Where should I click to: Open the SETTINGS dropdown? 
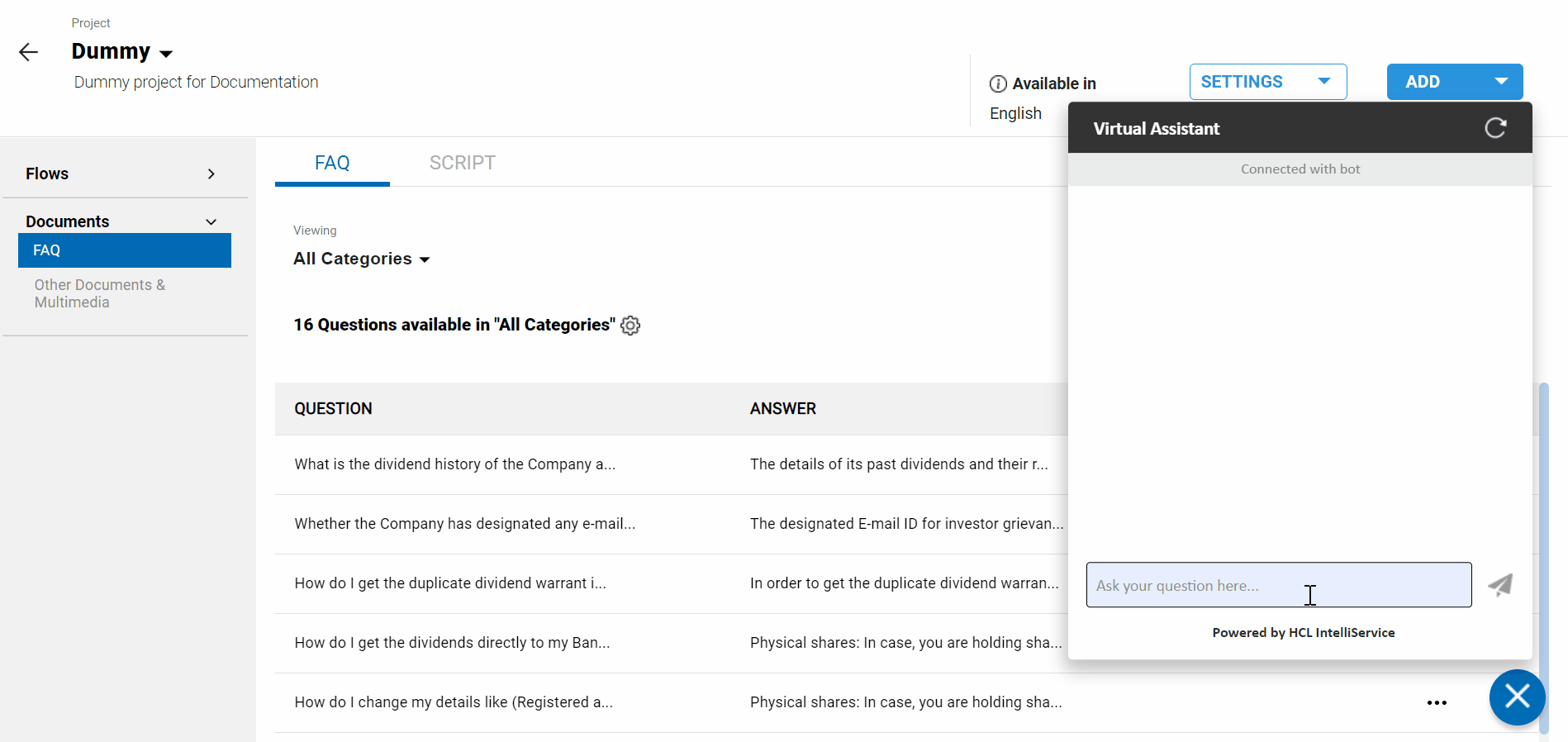coord(1267,82)
